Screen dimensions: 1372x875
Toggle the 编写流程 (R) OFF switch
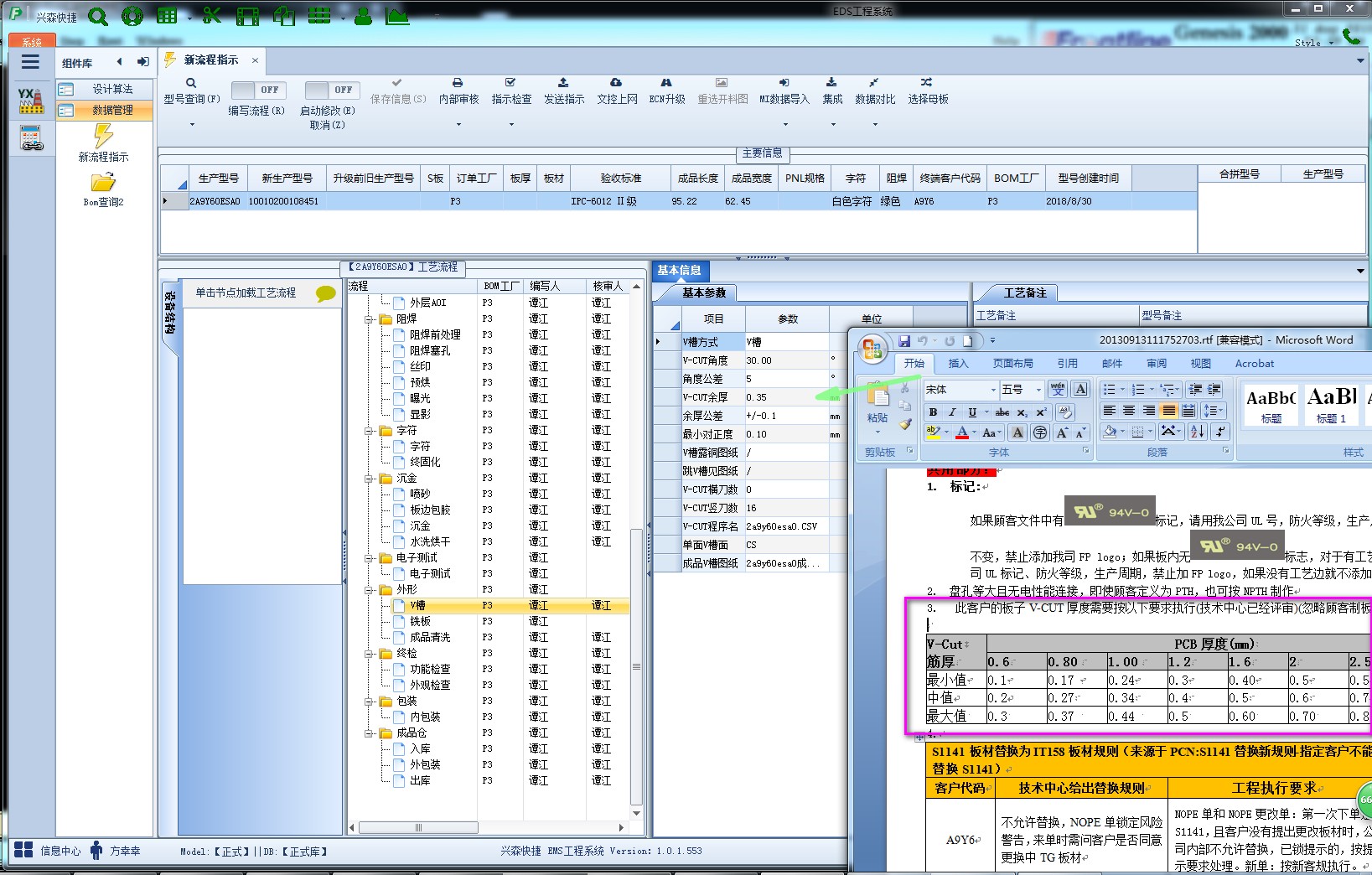(258, 90)
